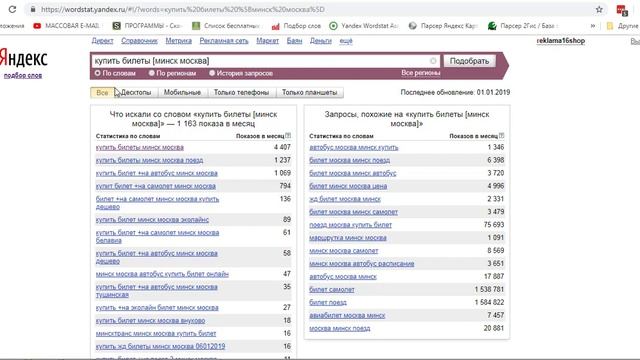This screenshot has width=640, height=360.
Task: Click the 4 407 impressions value
Action: click(x=282, y=147)
